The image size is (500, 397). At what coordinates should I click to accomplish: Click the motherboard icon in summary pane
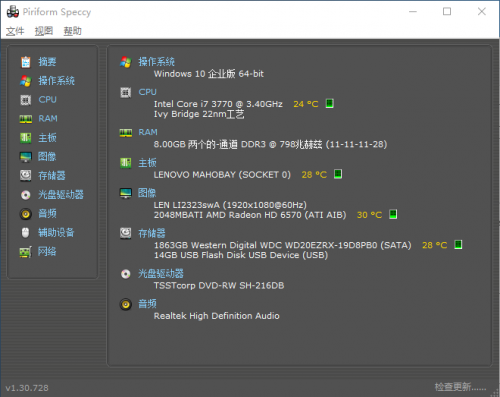pos(126,163)
